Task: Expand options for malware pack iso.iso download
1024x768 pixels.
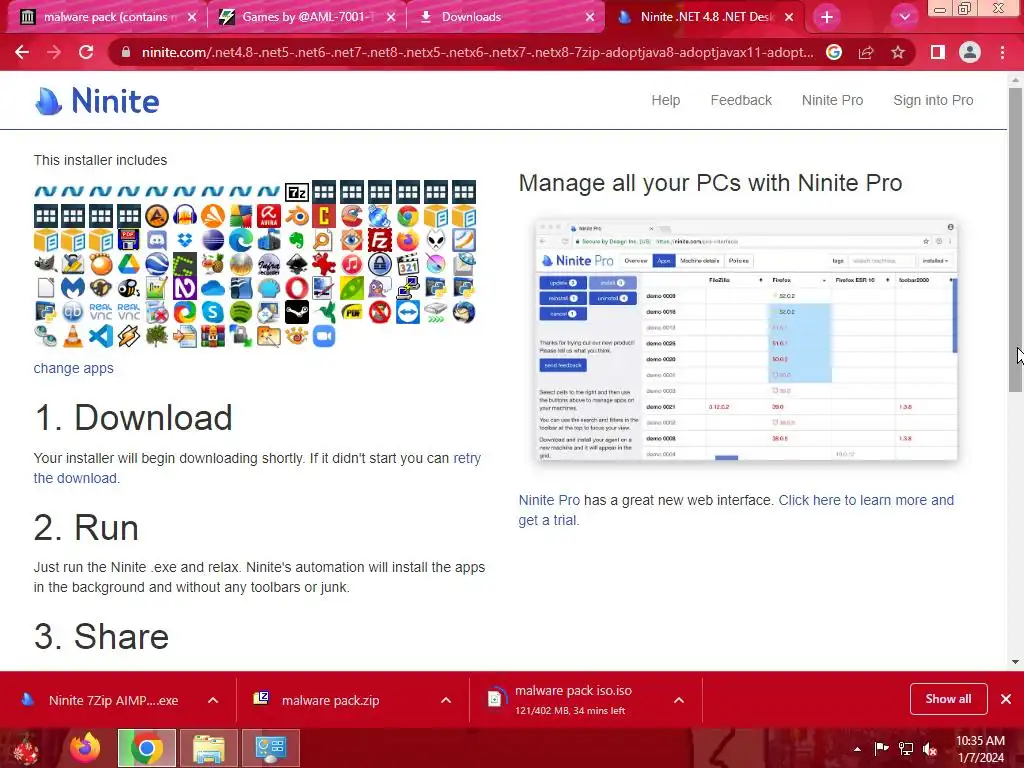Action: pyautogui.click(x=679, y=700)
